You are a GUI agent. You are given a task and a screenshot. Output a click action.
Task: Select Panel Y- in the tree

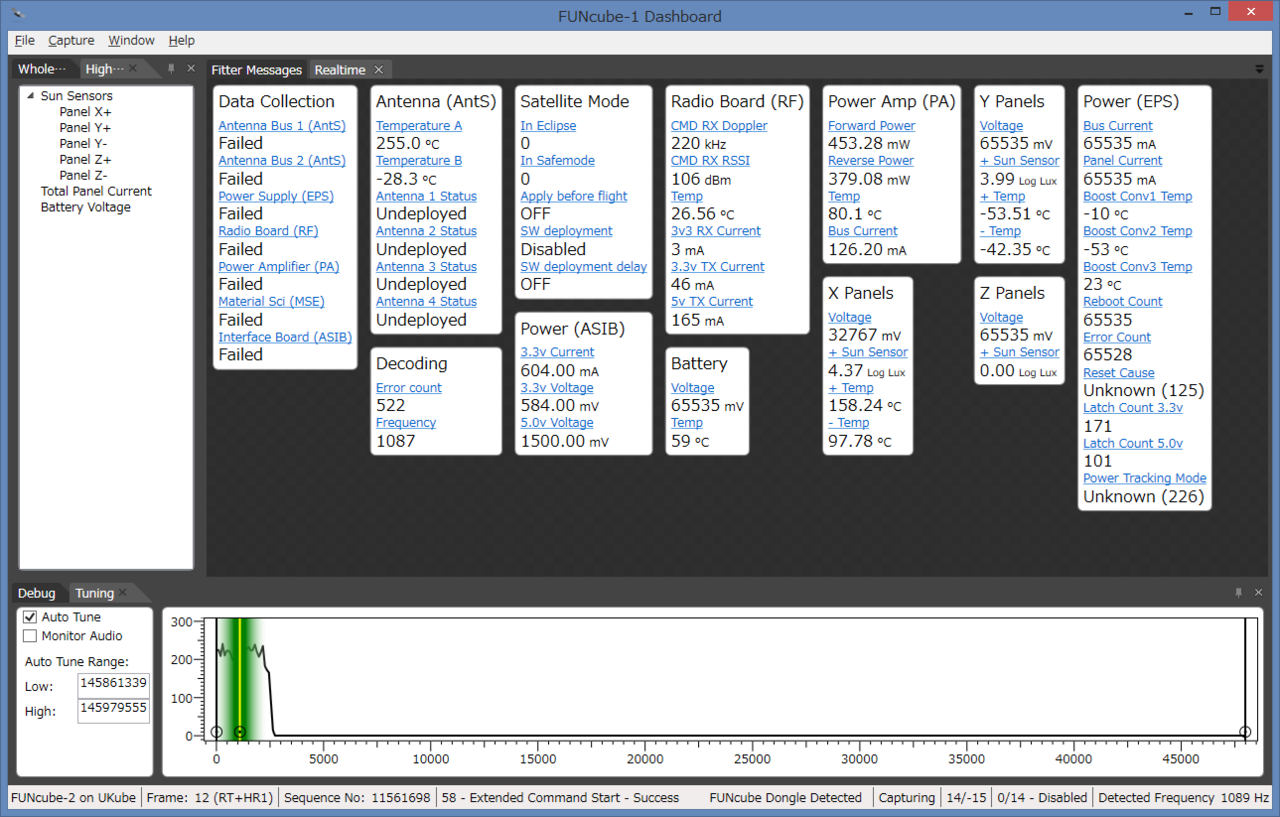click(x=83, y=144)
